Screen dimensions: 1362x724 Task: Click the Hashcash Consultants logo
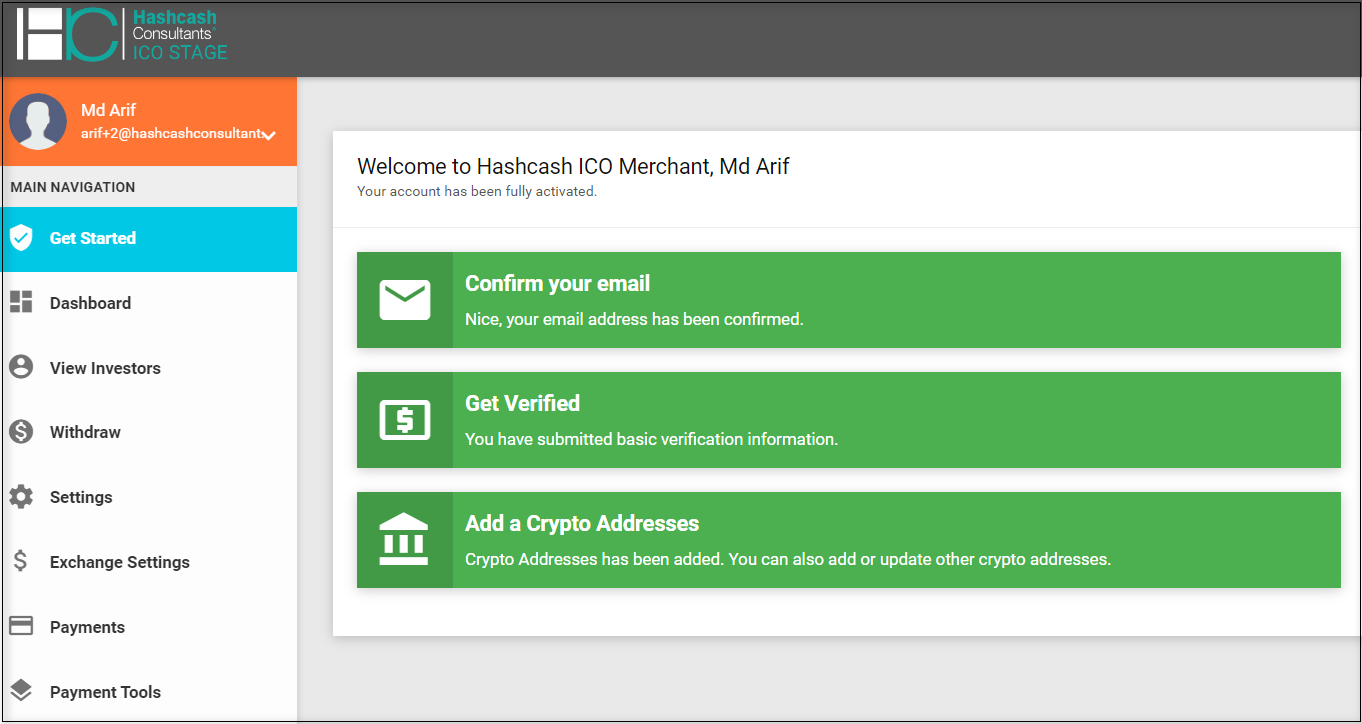(122, 34)
